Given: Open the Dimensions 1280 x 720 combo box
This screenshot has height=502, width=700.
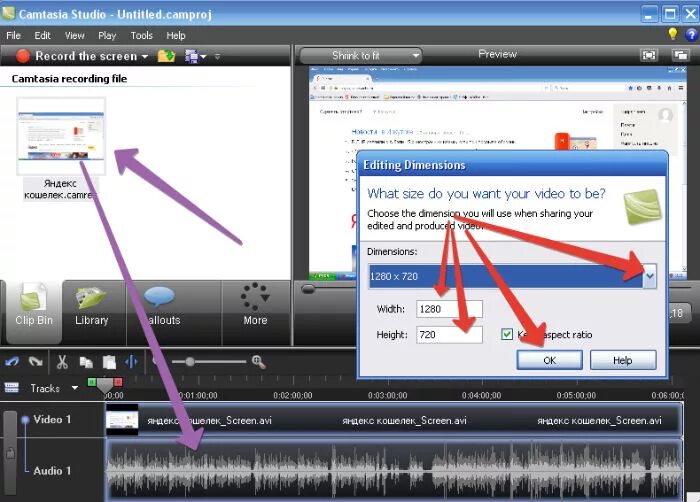Looking at the screenshot, I should point(512,276).
